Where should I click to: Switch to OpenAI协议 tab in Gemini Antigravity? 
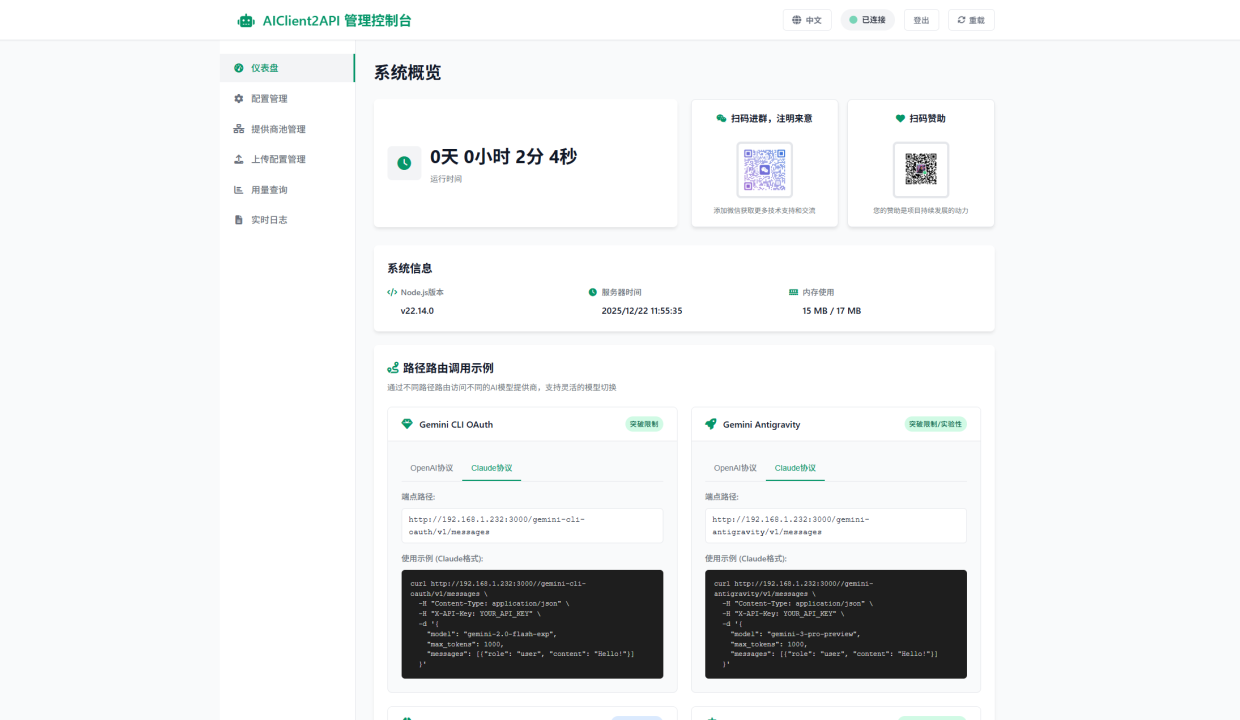(735, 468)
